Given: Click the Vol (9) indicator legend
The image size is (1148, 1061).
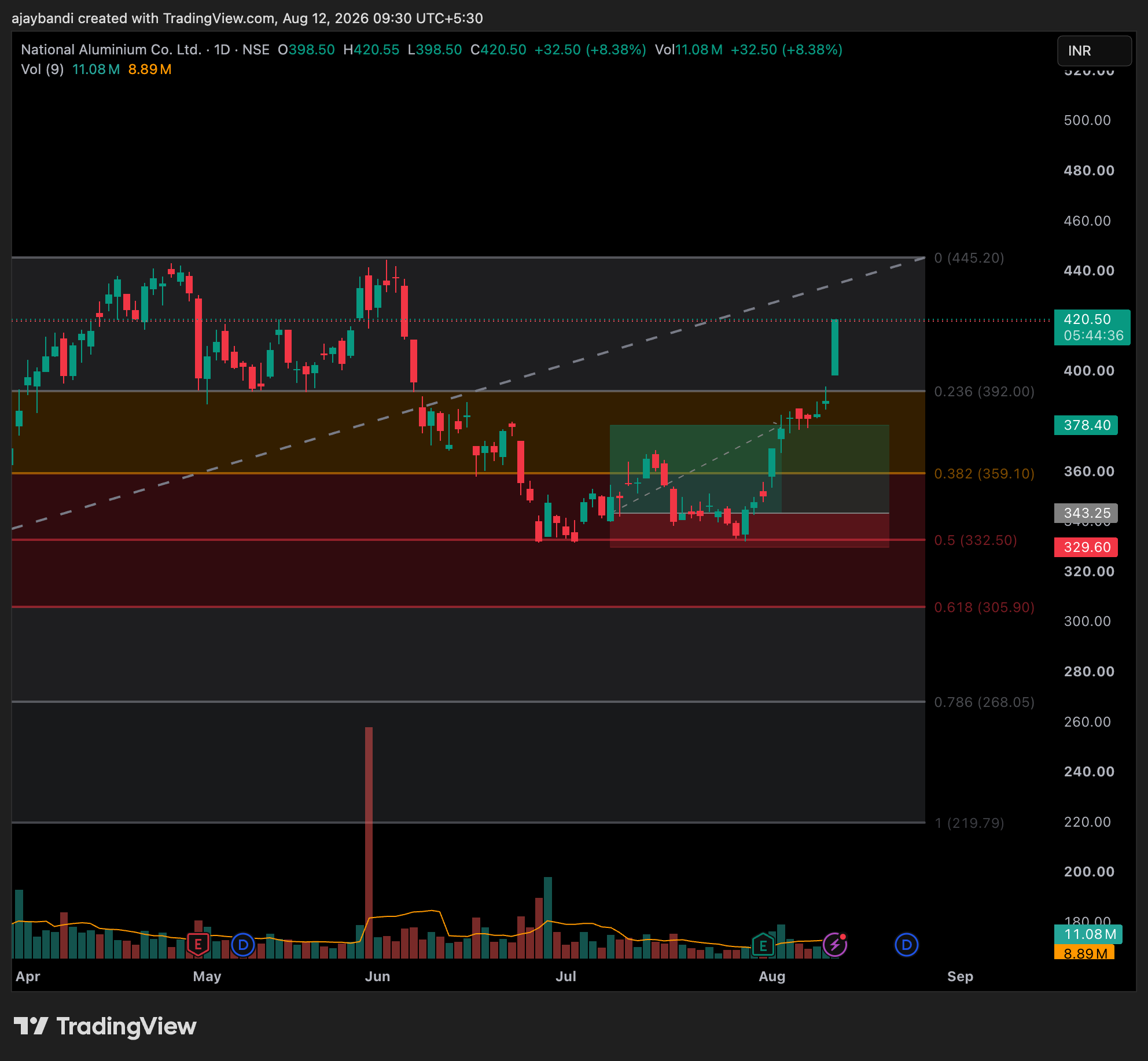Looking at the screenshot, I should 42,69.
